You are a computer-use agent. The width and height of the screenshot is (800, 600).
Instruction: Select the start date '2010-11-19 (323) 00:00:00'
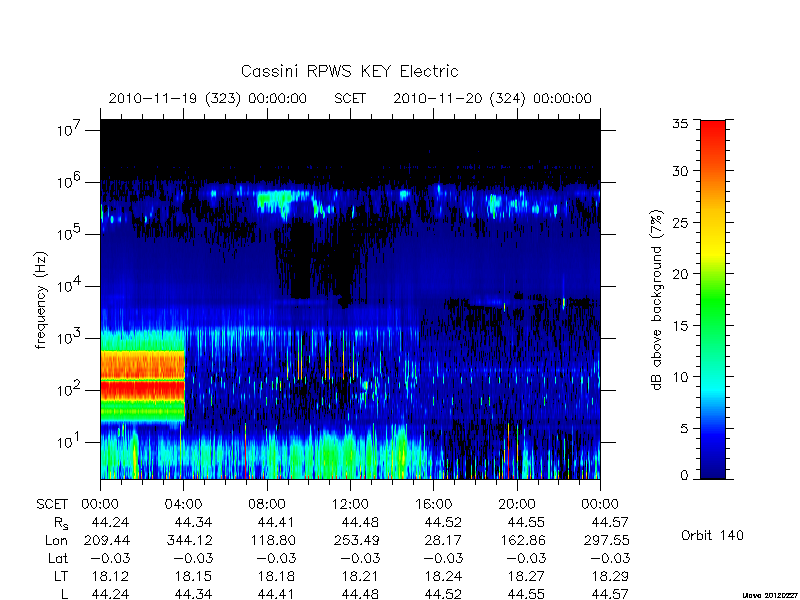pos(208,98)
